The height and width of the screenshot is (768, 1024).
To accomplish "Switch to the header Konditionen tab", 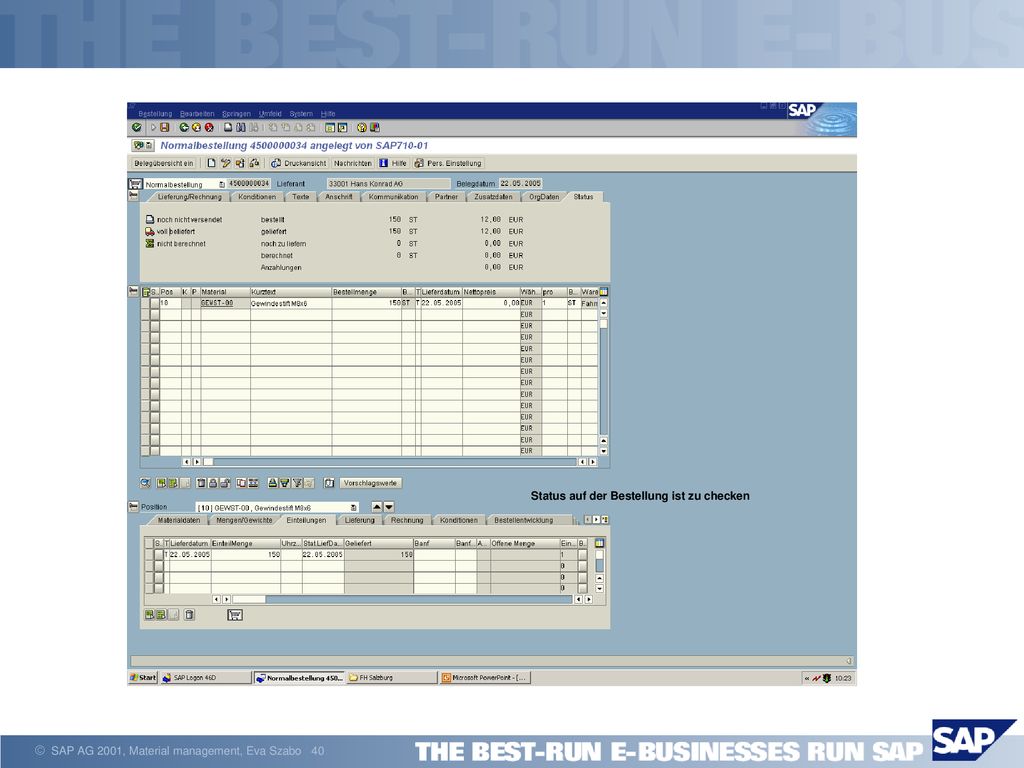I will [257, 197].
